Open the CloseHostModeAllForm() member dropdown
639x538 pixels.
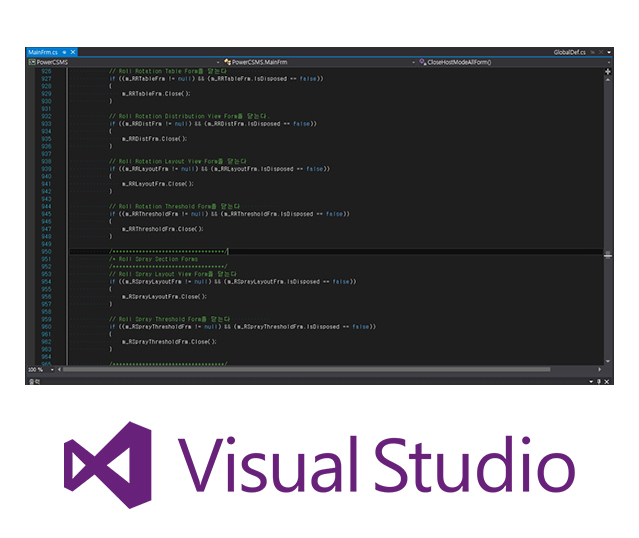(609, 62)
